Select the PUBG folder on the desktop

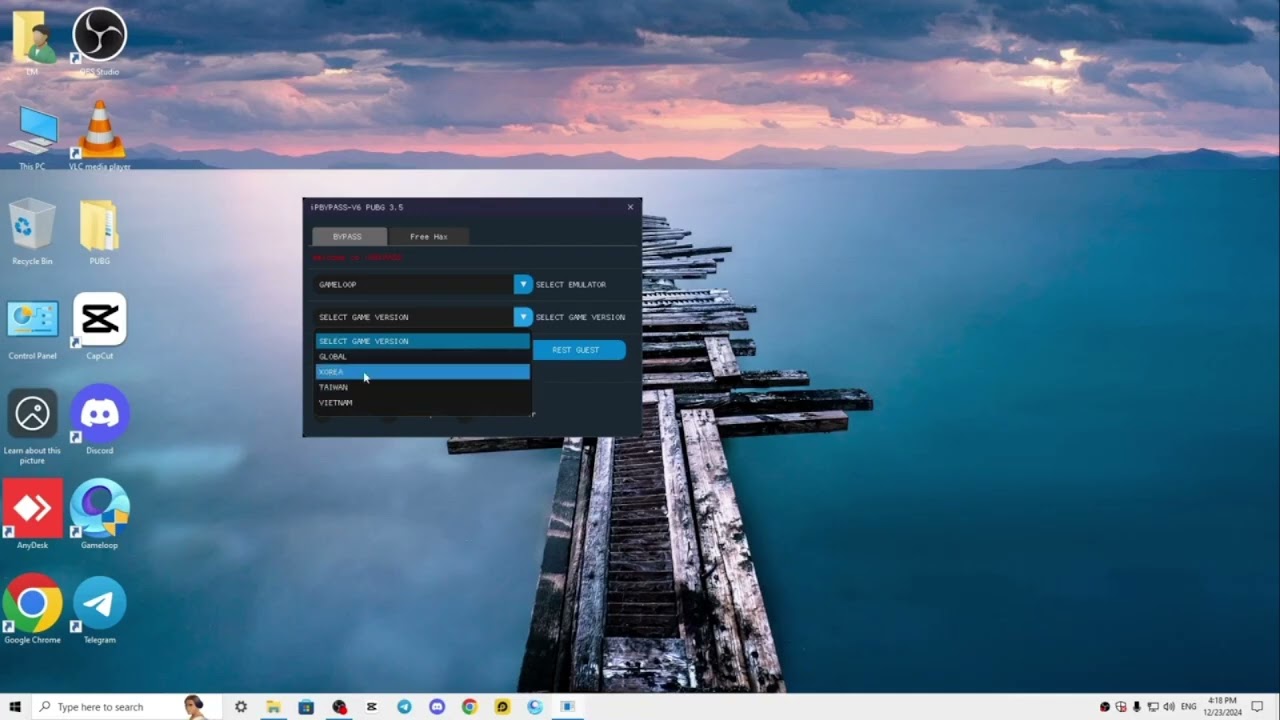coord(100,231)
